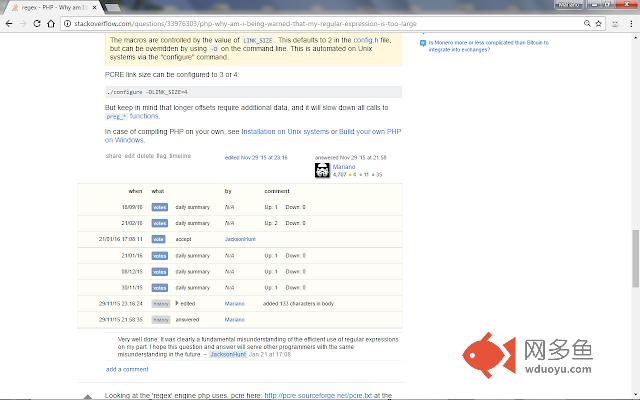Open JacksonHunt link in the accept row
640x400 pixels.
[x=240, y=239]
